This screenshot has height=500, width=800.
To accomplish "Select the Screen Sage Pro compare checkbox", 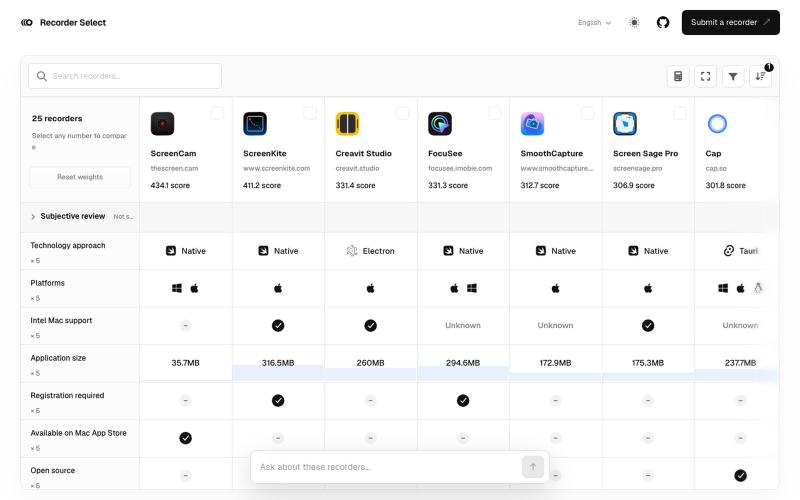I will (680, 113).
